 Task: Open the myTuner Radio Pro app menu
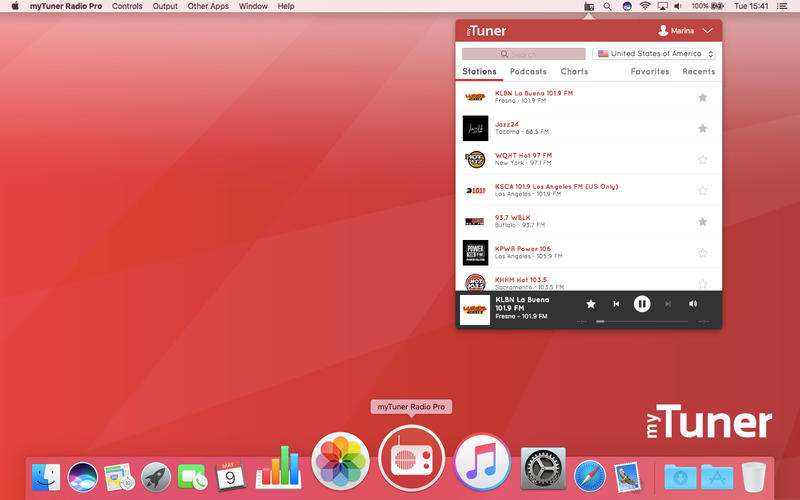click(66, 6)
